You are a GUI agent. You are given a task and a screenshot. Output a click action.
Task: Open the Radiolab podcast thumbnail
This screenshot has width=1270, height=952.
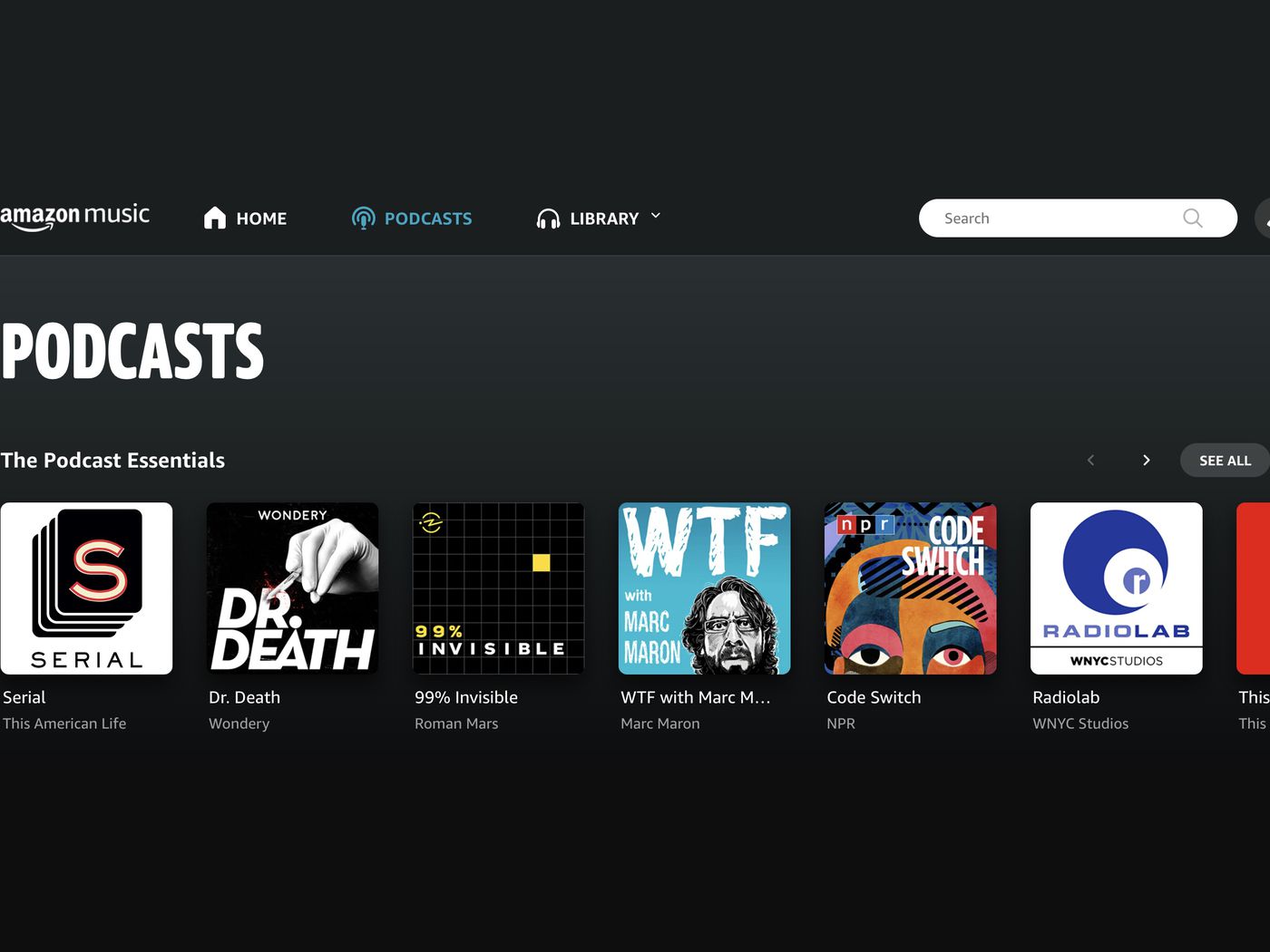pos(1116,588)
